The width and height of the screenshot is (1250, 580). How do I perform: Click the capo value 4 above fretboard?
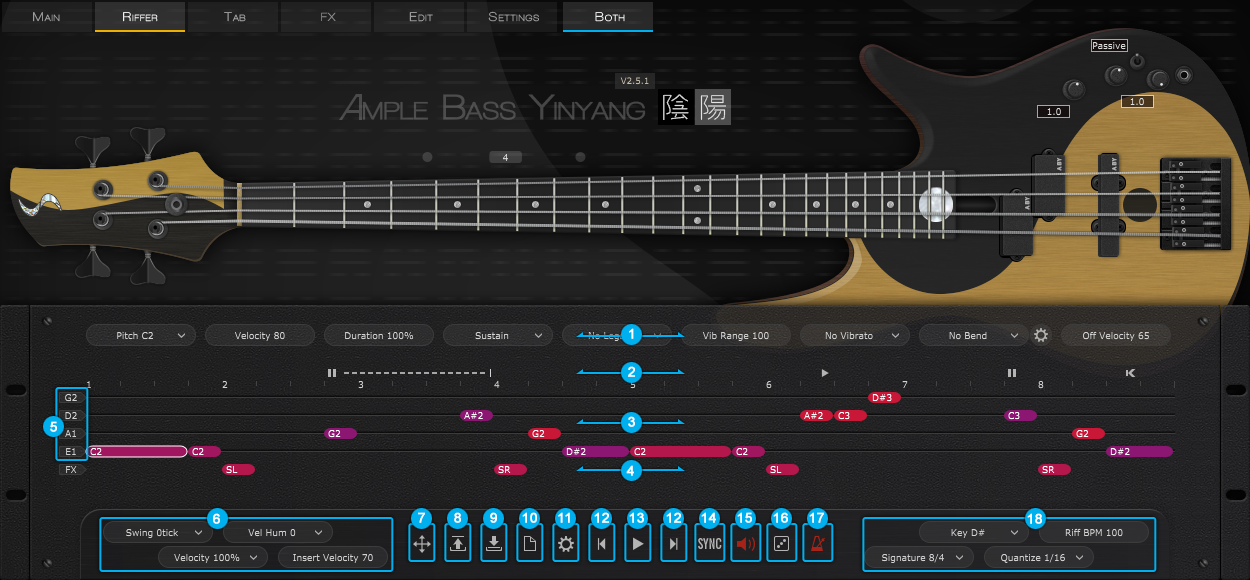point(506,158)
